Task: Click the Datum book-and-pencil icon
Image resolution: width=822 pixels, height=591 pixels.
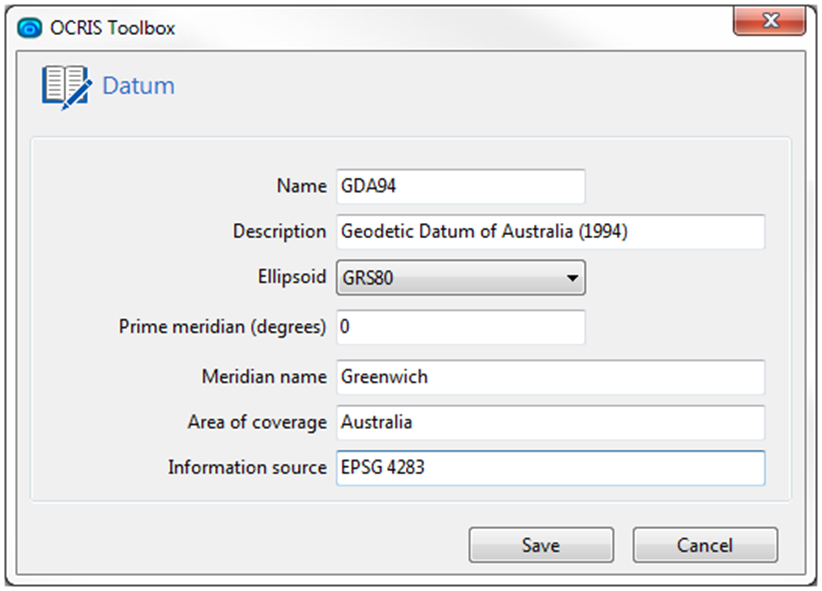Action: (x=67, y=87)
